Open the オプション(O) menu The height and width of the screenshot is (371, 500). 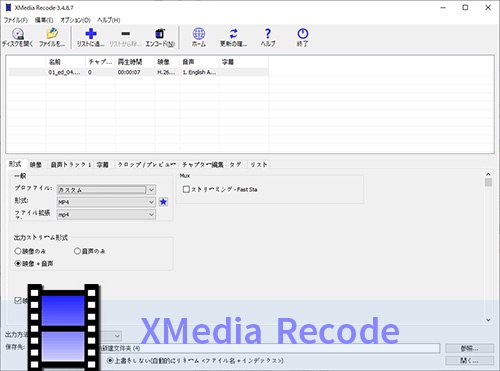point(75,20)
